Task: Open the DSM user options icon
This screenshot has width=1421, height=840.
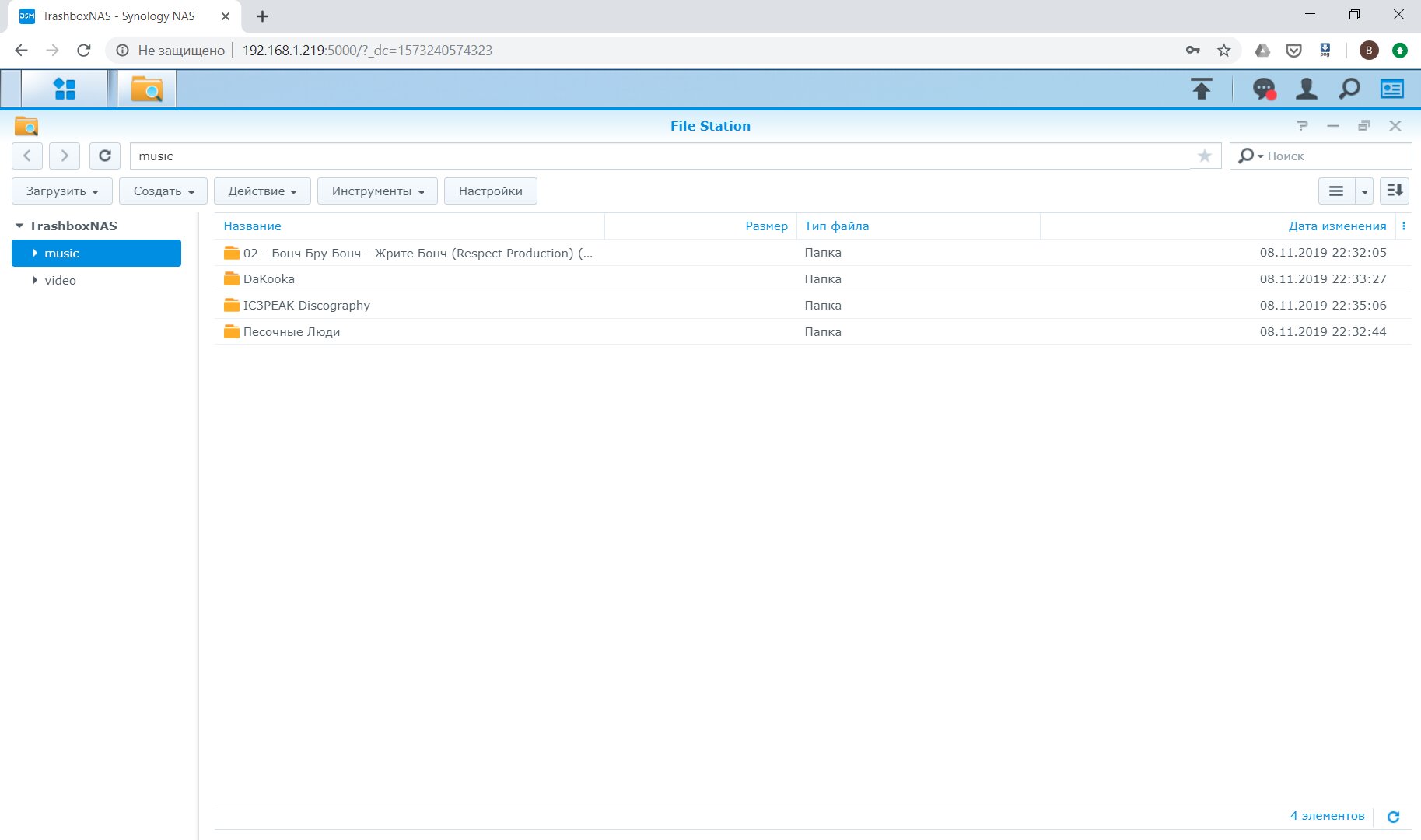Action: click(x=1307, y=89)
